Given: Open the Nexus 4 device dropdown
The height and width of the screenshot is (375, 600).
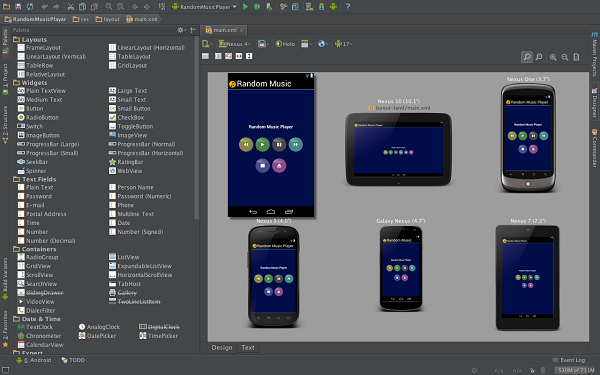Looking at the screenshot, I should [x=235, y=44].
